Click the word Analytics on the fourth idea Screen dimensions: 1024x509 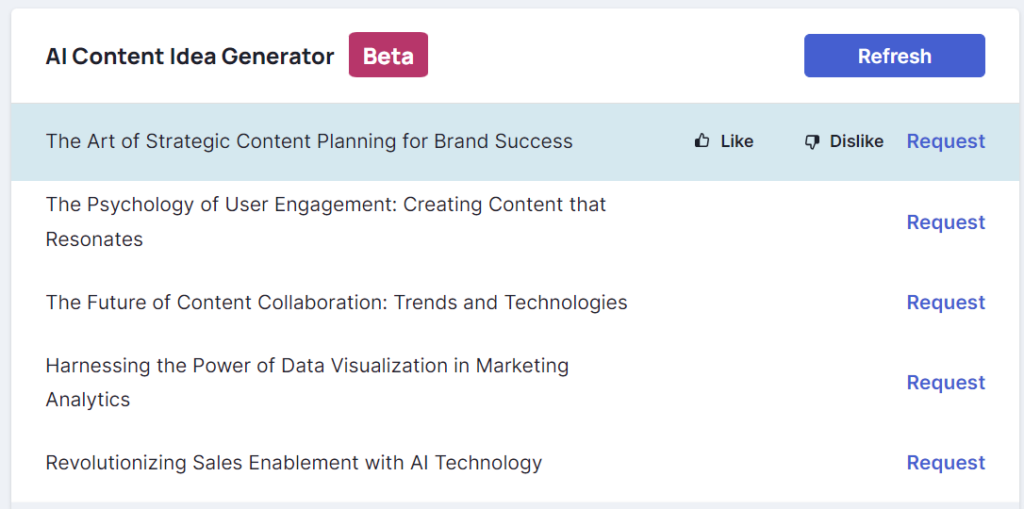[x=88, y=399]
